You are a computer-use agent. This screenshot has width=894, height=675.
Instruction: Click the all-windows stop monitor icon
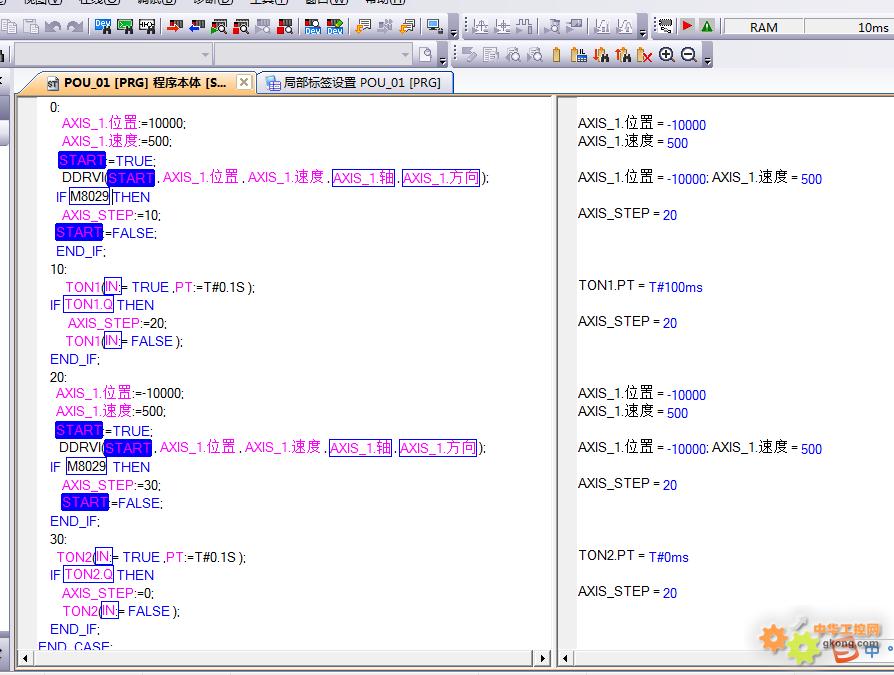pyautogui.click(x=285, y=26)
